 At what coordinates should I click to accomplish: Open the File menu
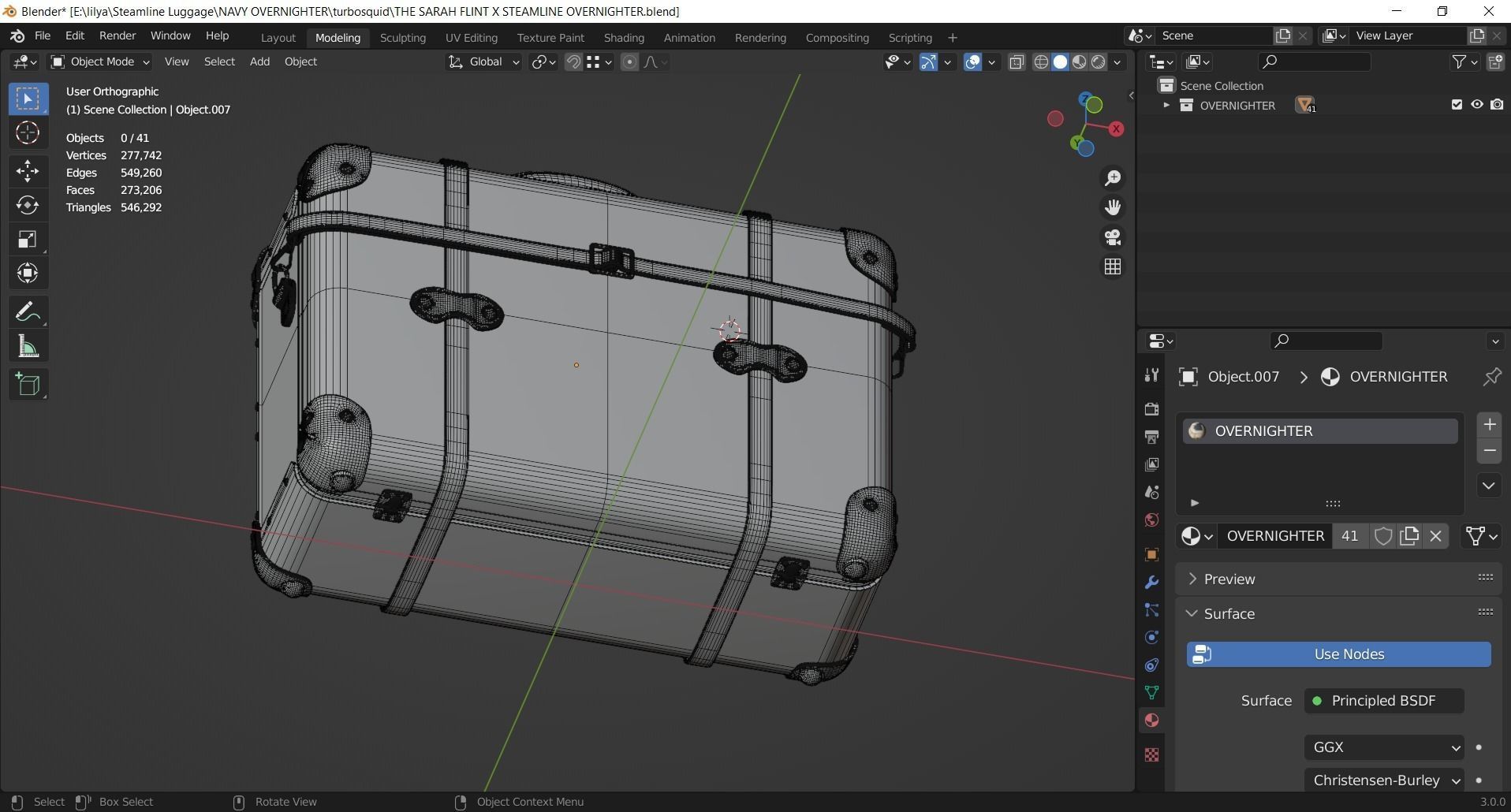[43, 36]
